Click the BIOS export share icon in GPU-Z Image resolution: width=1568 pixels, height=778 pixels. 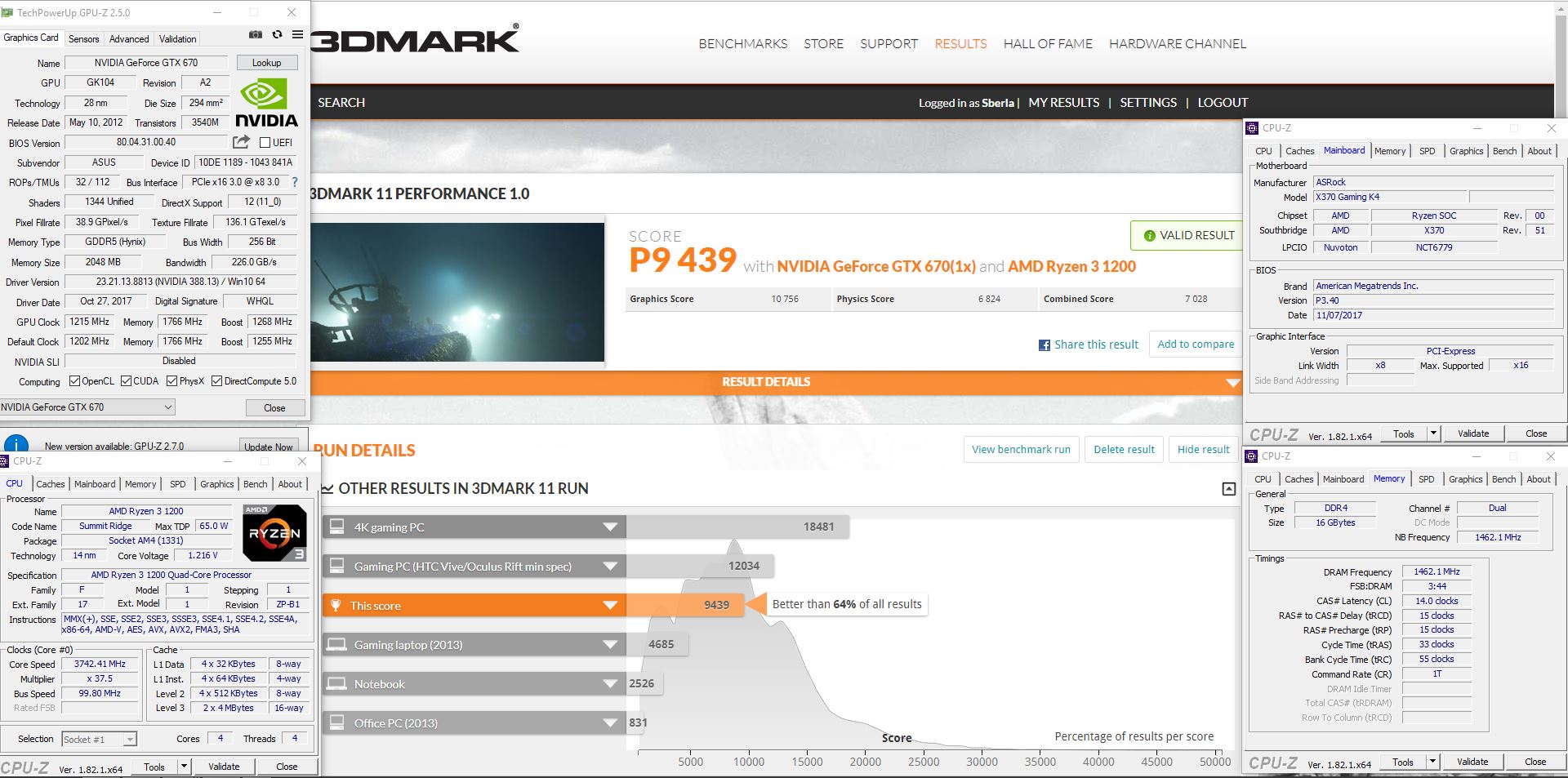coord(241,142)
